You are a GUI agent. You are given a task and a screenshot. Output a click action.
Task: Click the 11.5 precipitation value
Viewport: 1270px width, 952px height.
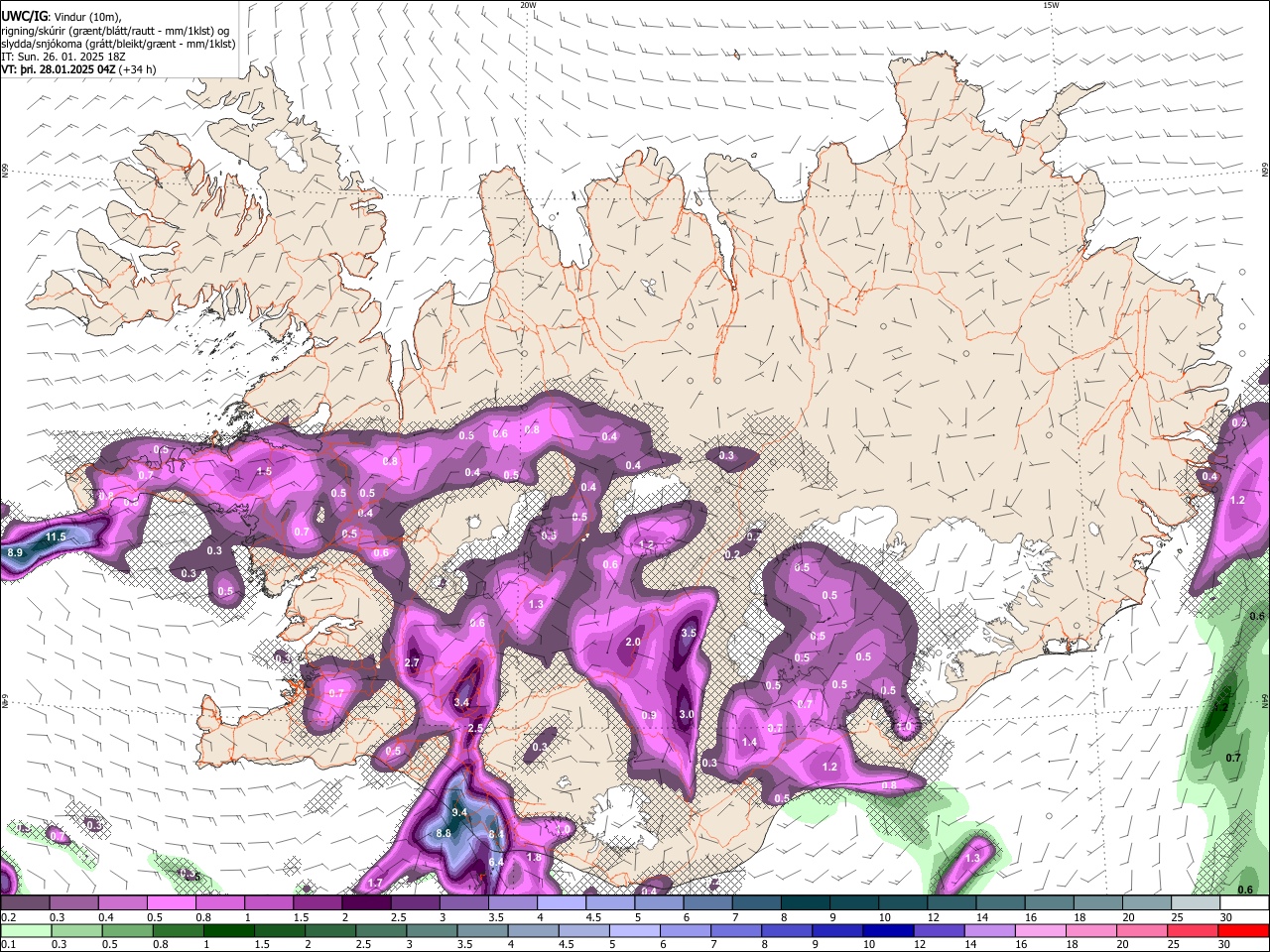point(56,537)
